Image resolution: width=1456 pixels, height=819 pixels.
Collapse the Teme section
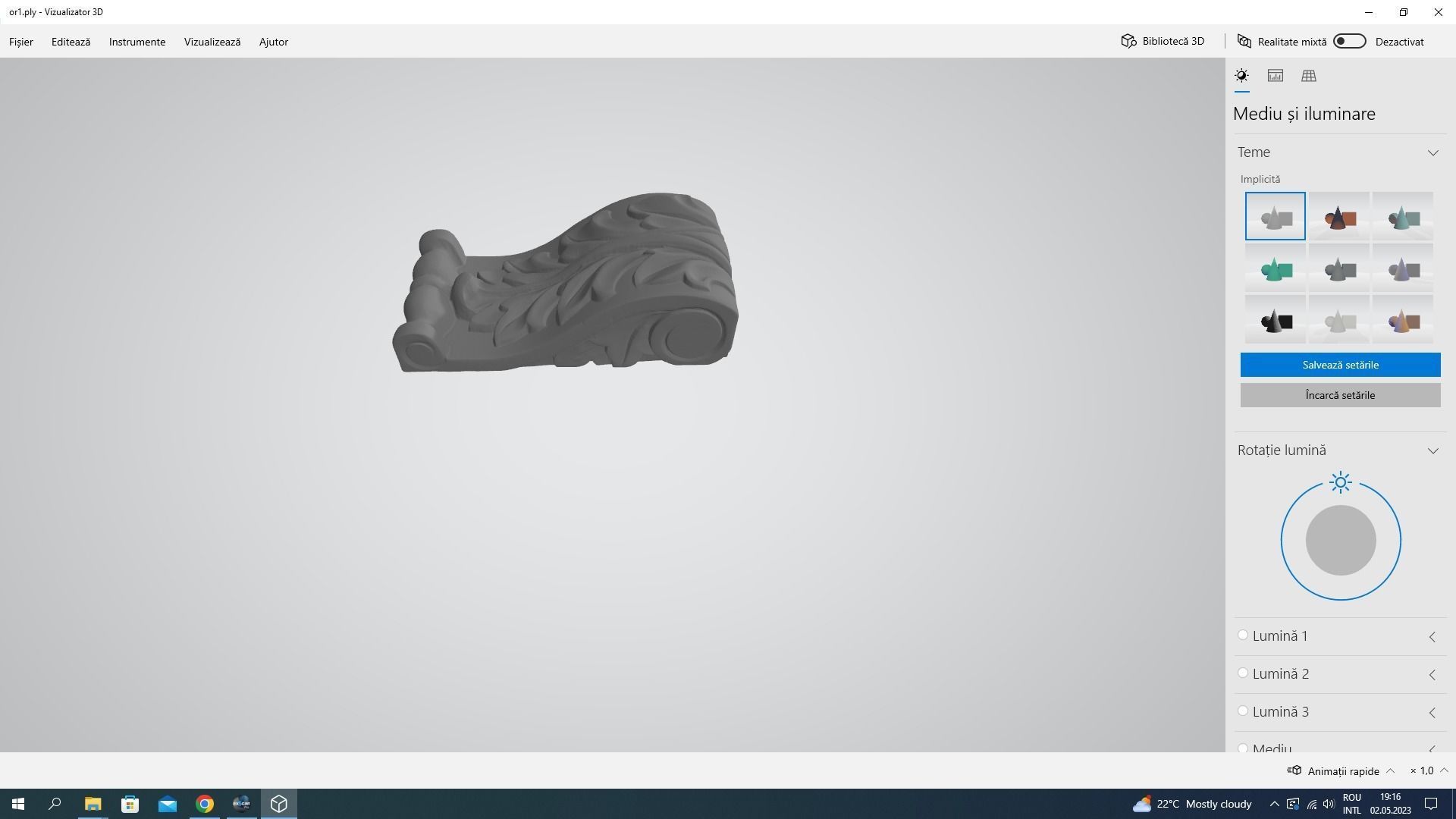(1432, 152)
